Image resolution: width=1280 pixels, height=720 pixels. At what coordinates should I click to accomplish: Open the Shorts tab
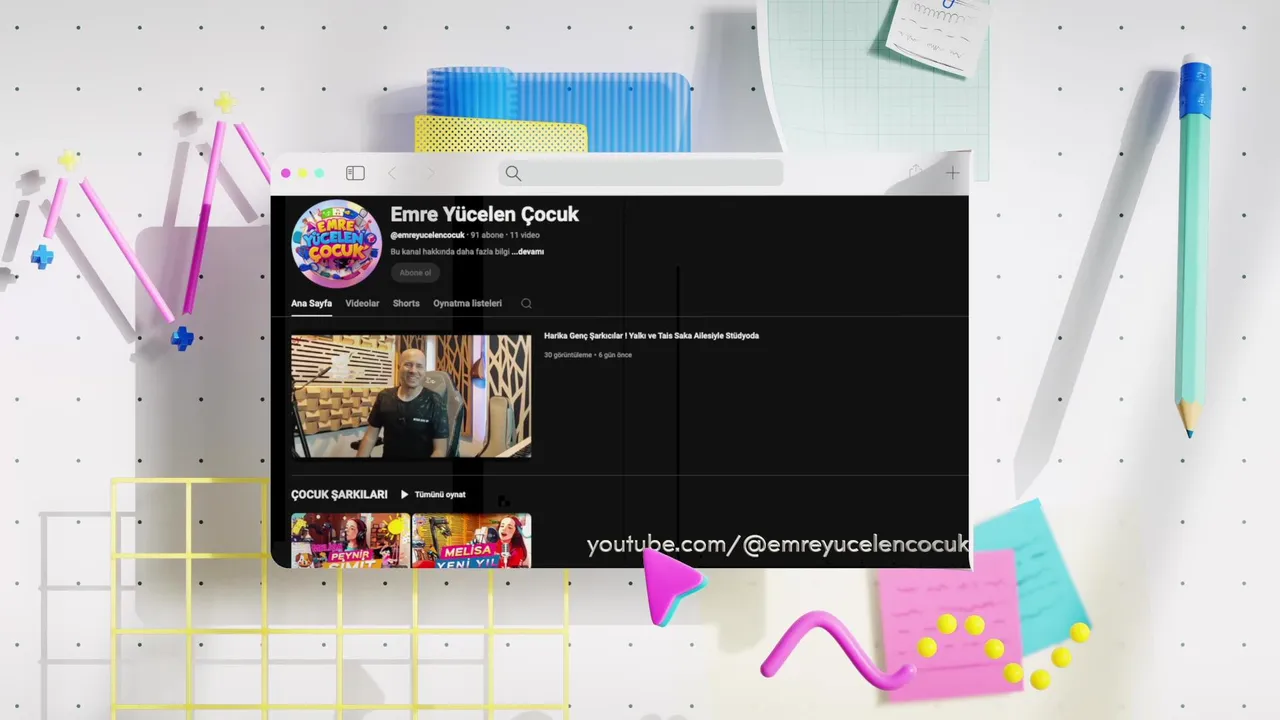[406, 303]
